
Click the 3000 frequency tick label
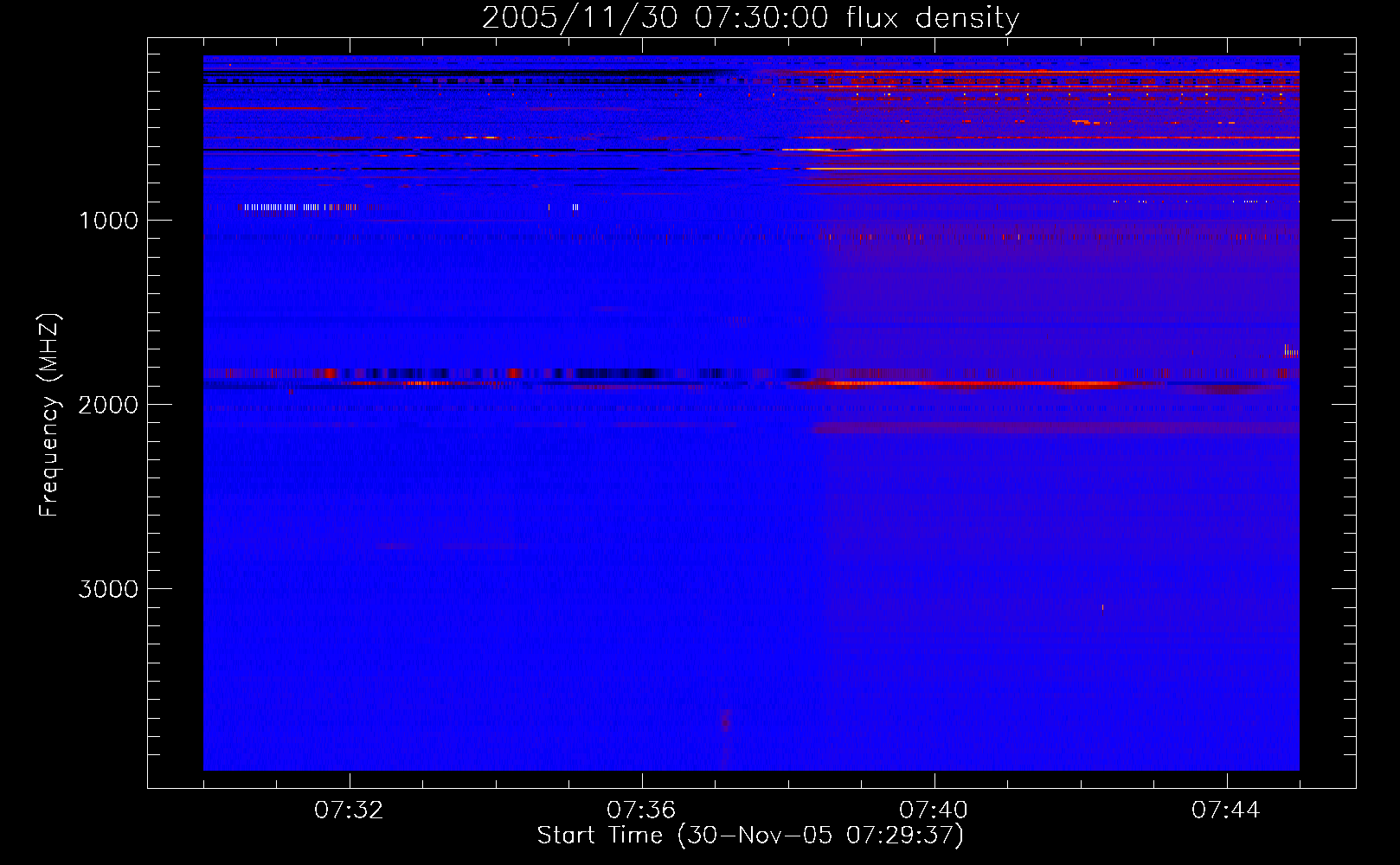pyautogui.click(x=108, y=589)
